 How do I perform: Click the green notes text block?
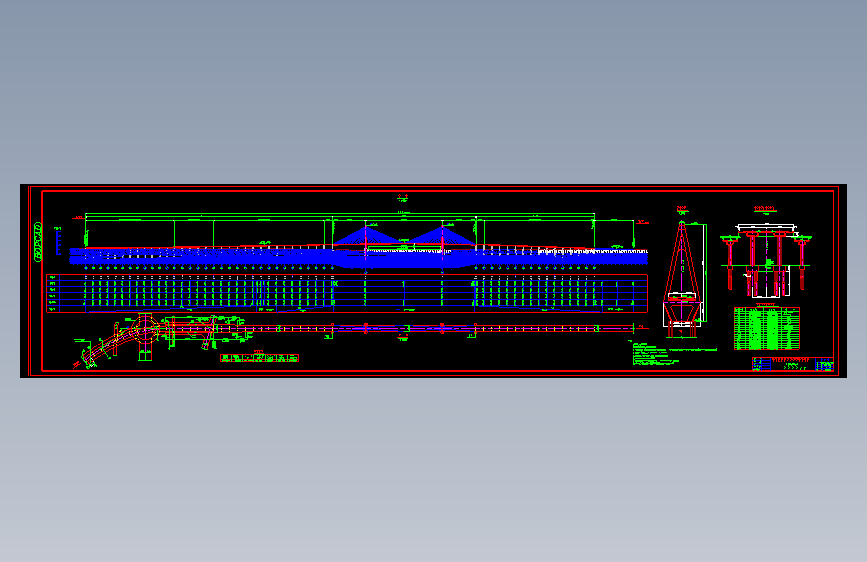point(673,354)
